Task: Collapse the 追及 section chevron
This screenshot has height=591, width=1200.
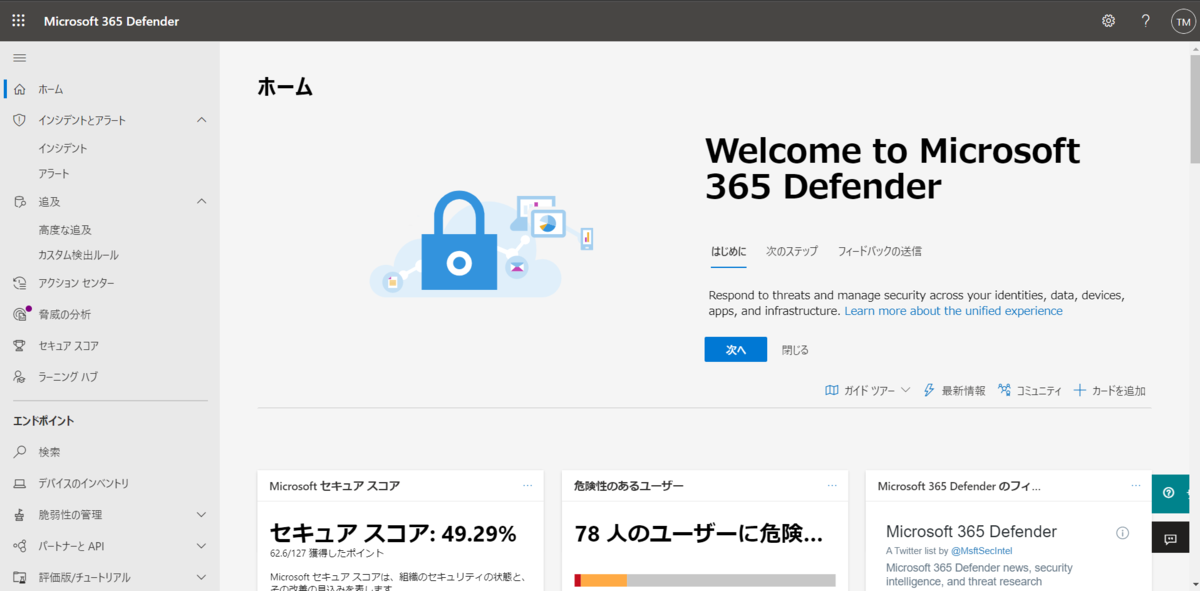Action: 201,202
